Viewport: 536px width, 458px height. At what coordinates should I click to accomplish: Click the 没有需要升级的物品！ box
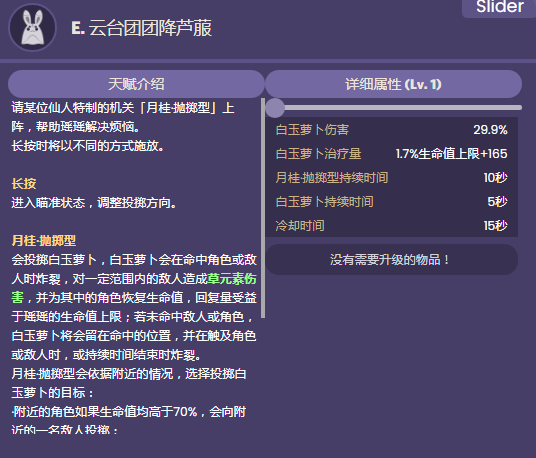click(392, 260)
